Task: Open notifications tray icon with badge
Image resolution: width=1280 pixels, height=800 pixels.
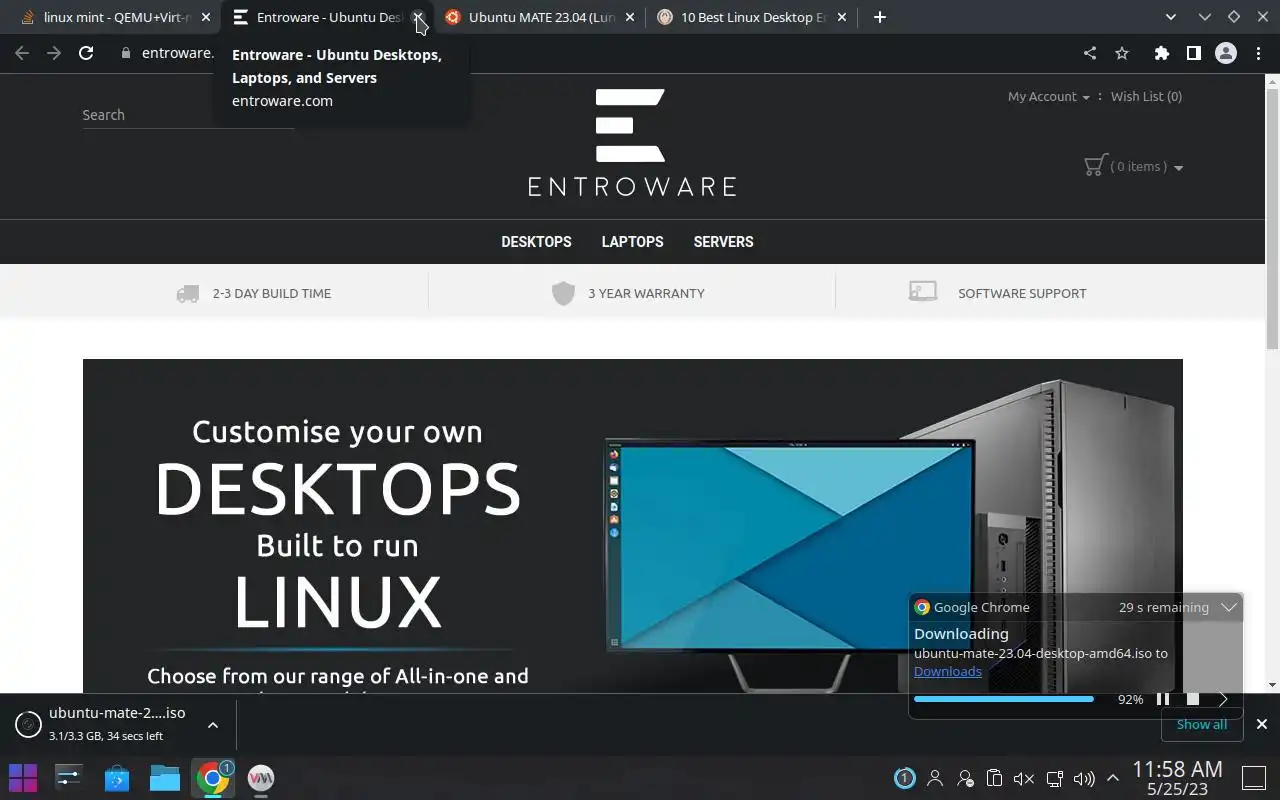Action: click(x=904, y=778)
